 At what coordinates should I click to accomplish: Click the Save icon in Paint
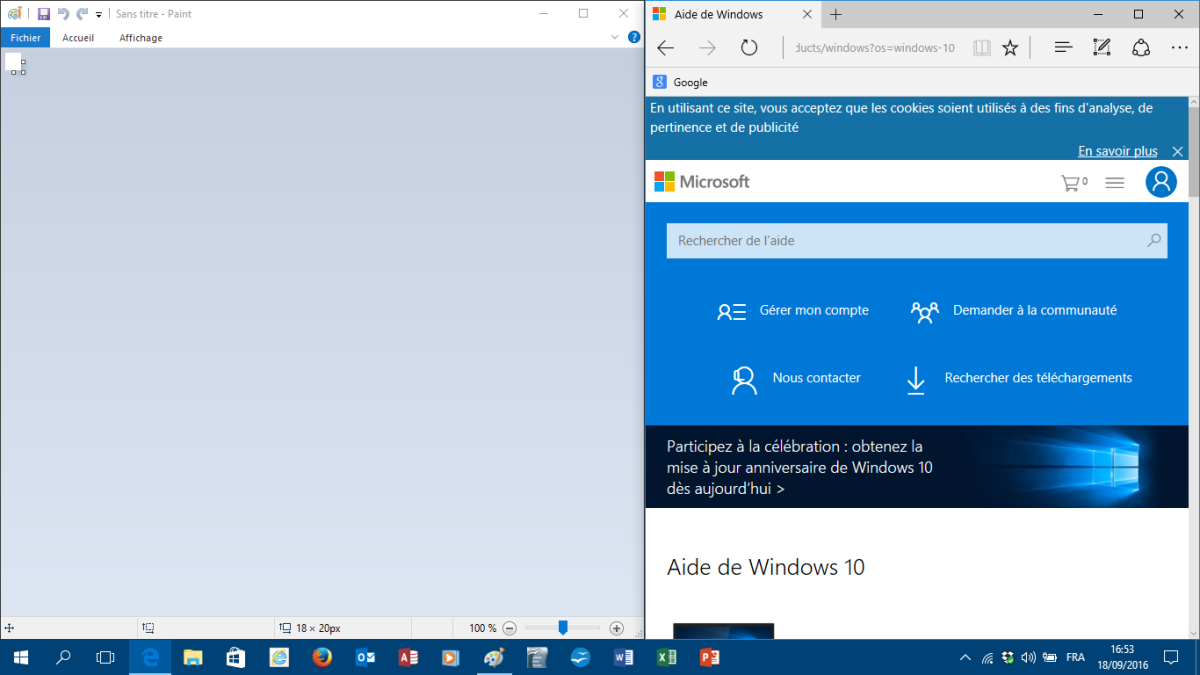pyautogui.click(x=44, y=14)
